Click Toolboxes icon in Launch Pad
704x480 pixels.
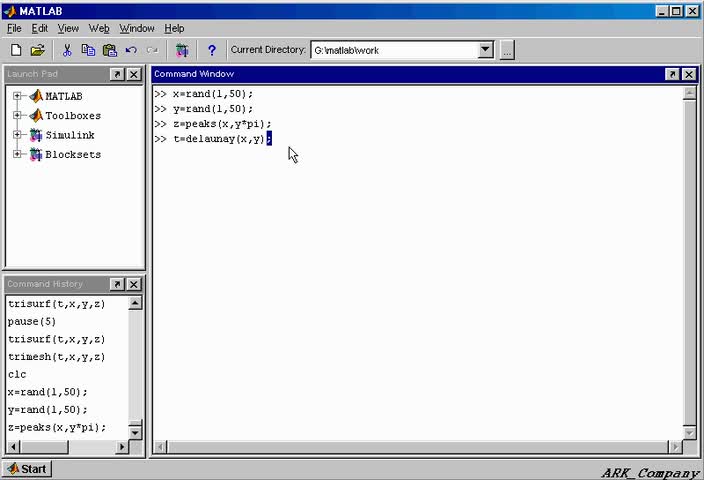[36, 115]
